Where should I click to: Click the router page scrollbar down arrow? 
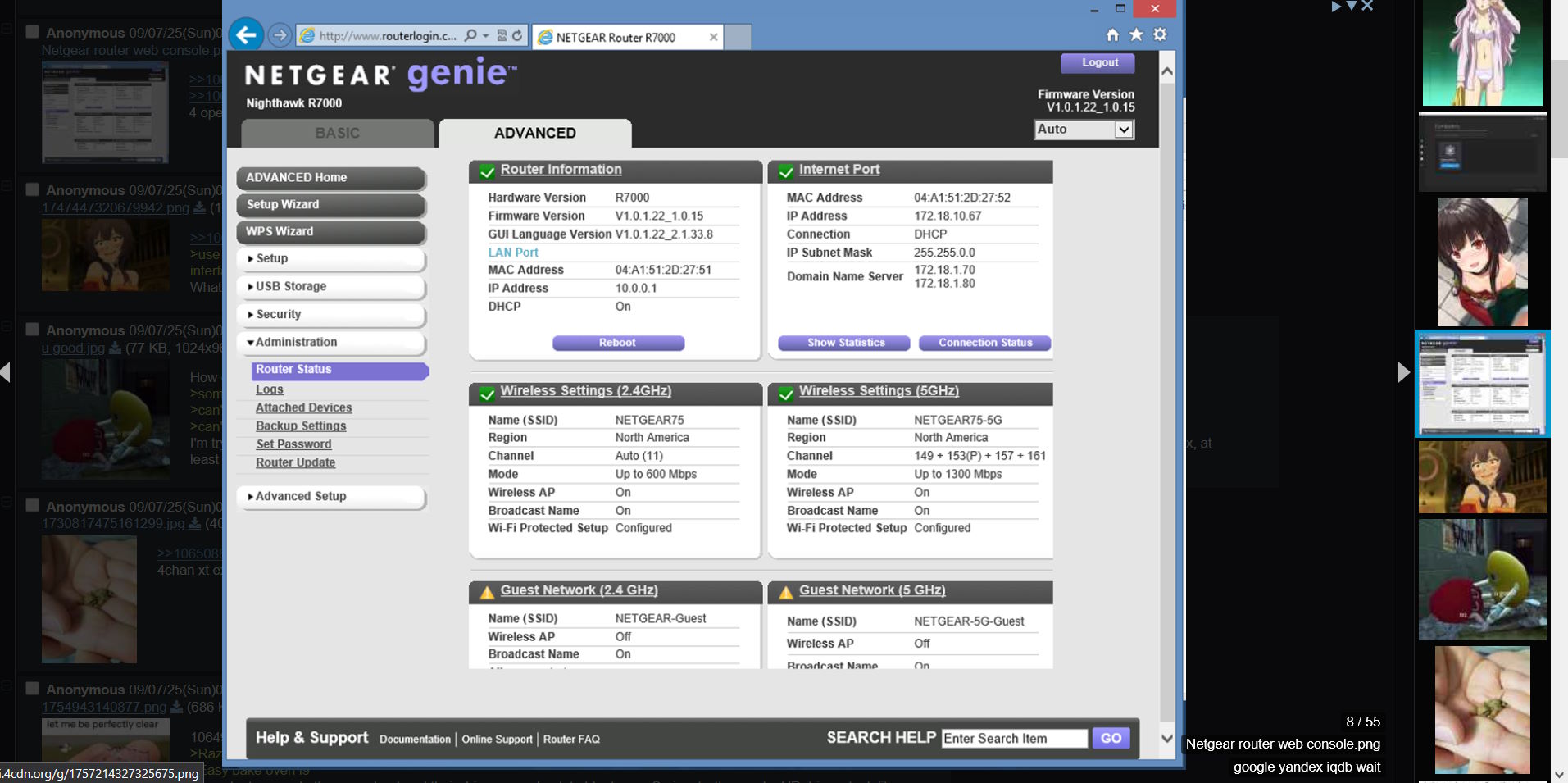(1167, 738)
